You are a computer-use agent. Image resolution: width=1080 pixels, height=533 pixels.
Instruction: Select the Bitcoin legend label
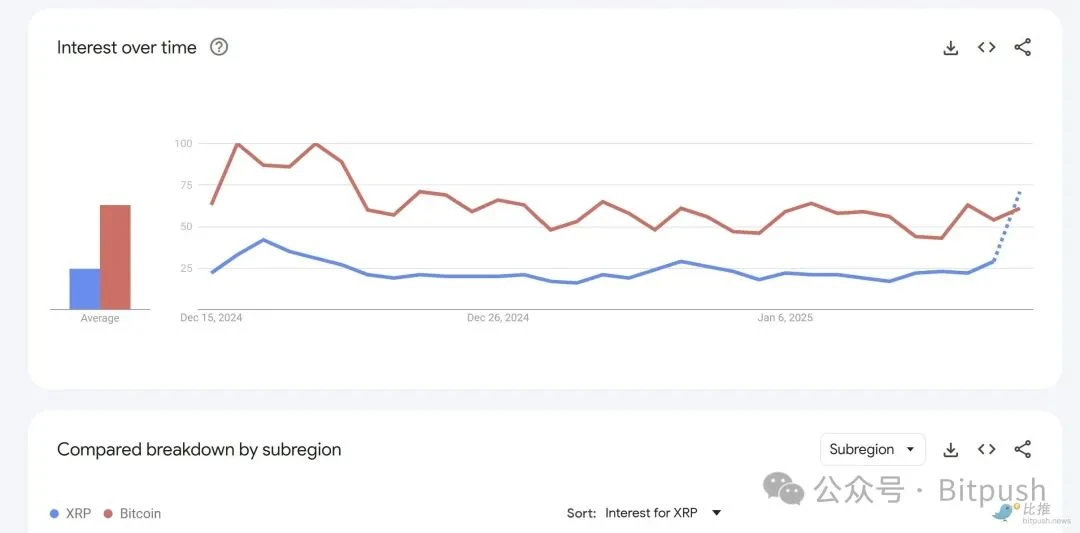[140, 514]
